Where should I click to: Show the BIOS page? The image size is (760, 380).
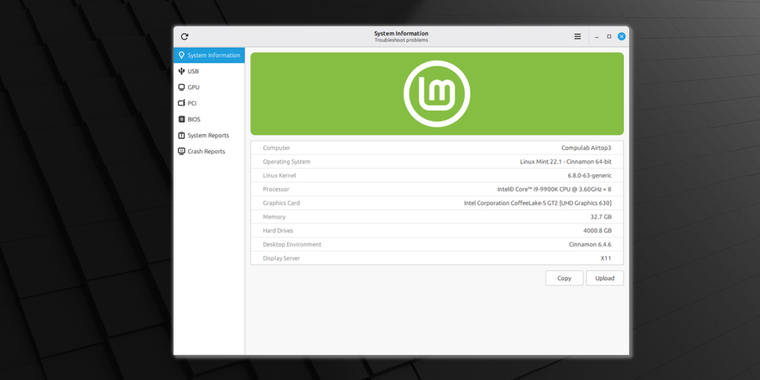[x=209, y=119]
